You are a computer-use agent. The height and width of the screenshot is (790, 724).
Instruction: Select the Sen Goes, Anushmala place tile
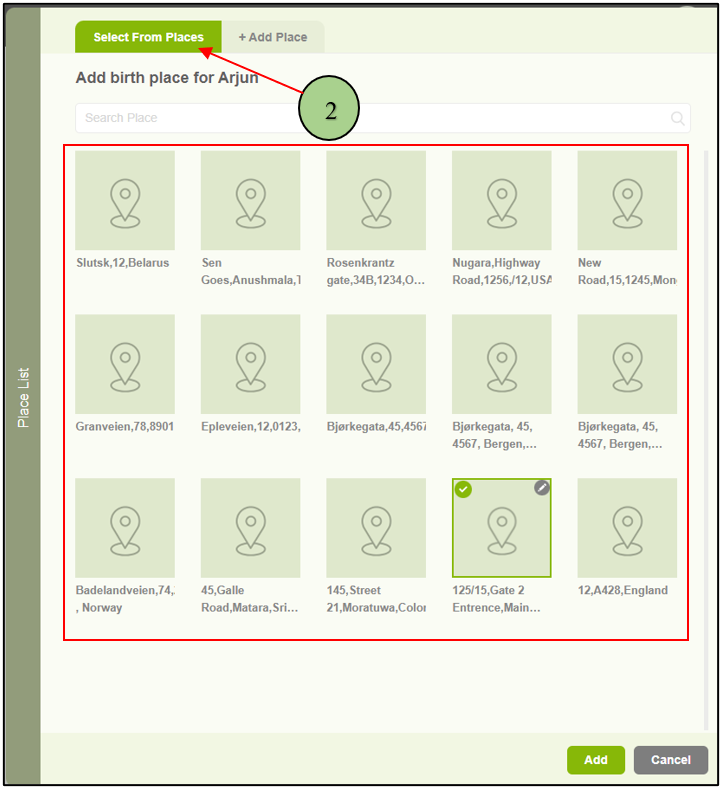pyautogui.click(x=251, y=201)
